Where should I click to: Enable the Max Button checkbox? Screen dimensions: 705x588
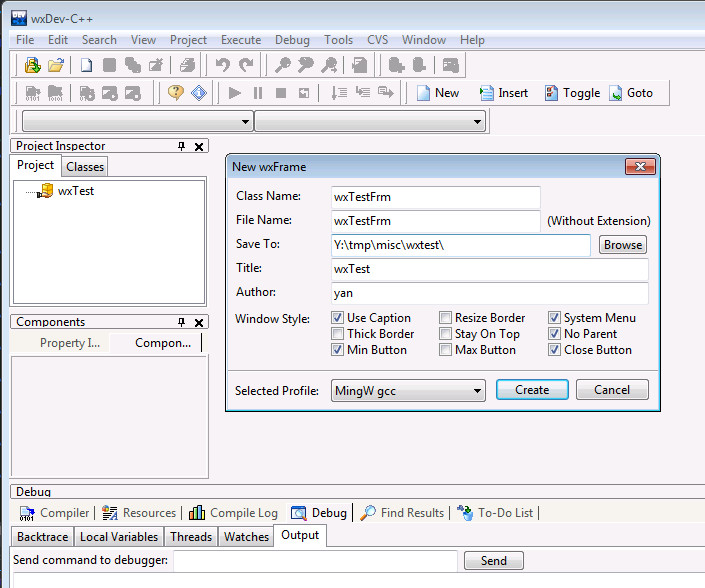coord(445,350)
